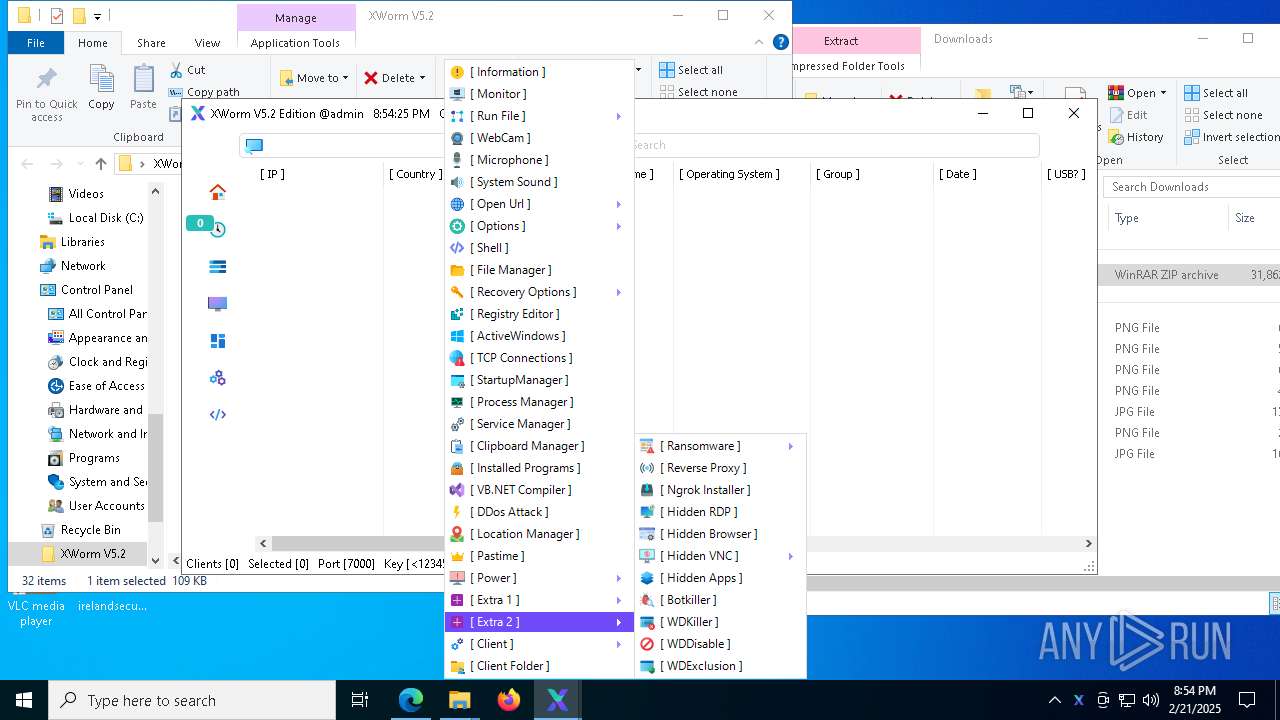Viewport: 1280px width, 720px height.
Task: Click the DDos Attack lightning icon
Action: 457,512
